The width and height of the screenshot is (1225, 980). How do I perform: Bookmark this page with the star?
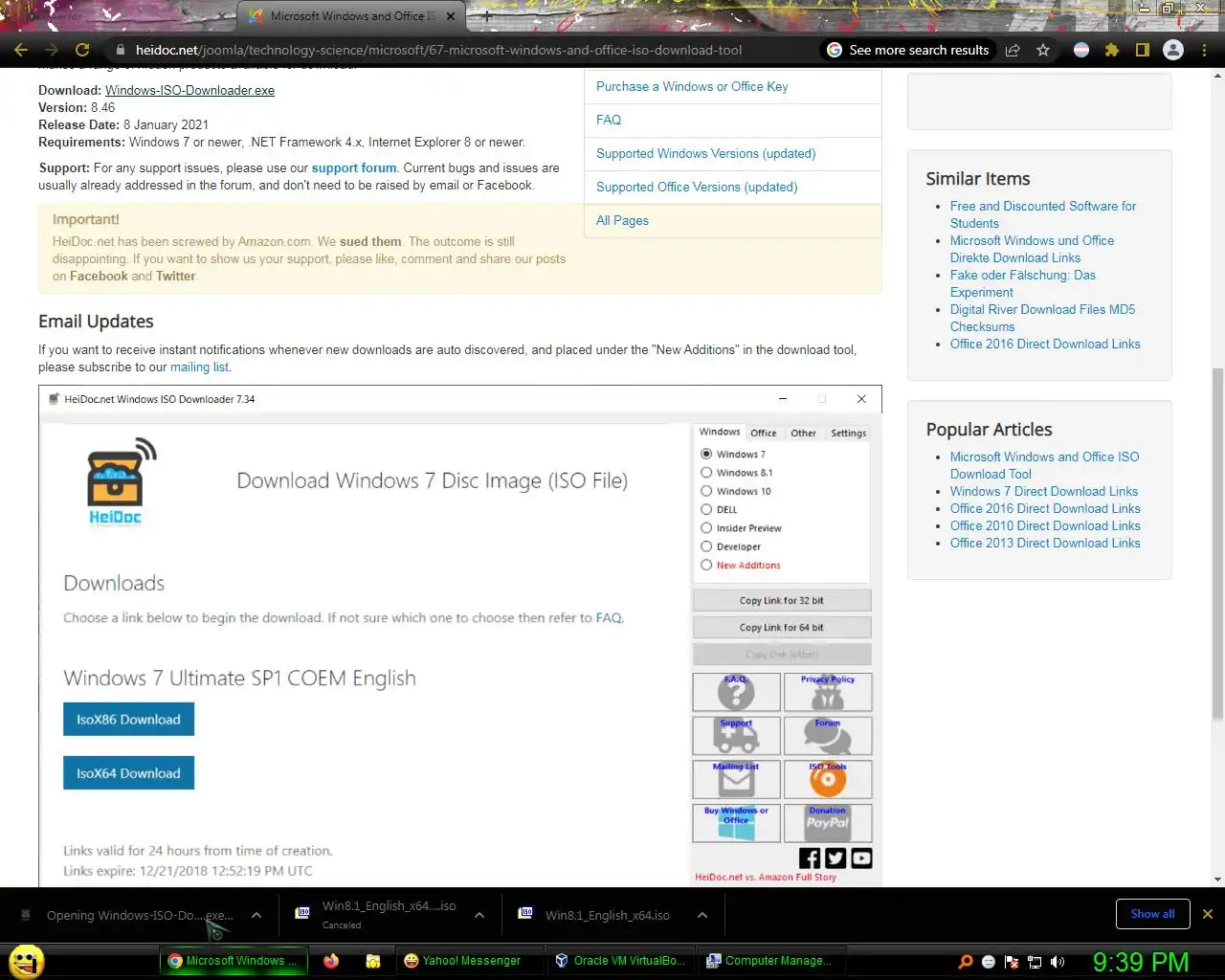[1043, 50]
